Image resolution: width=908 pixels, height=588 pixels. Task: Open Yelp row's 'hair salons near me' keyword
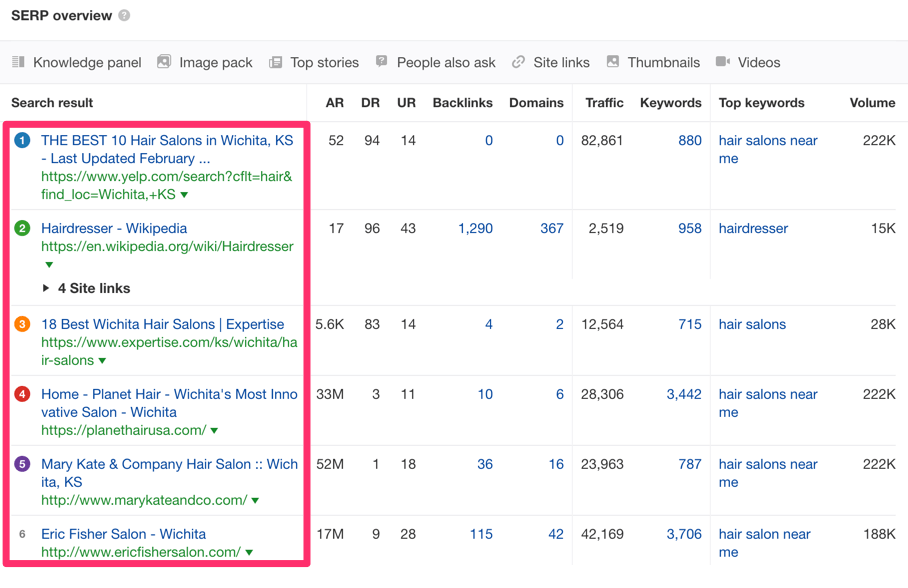click(x=768, y=149)
